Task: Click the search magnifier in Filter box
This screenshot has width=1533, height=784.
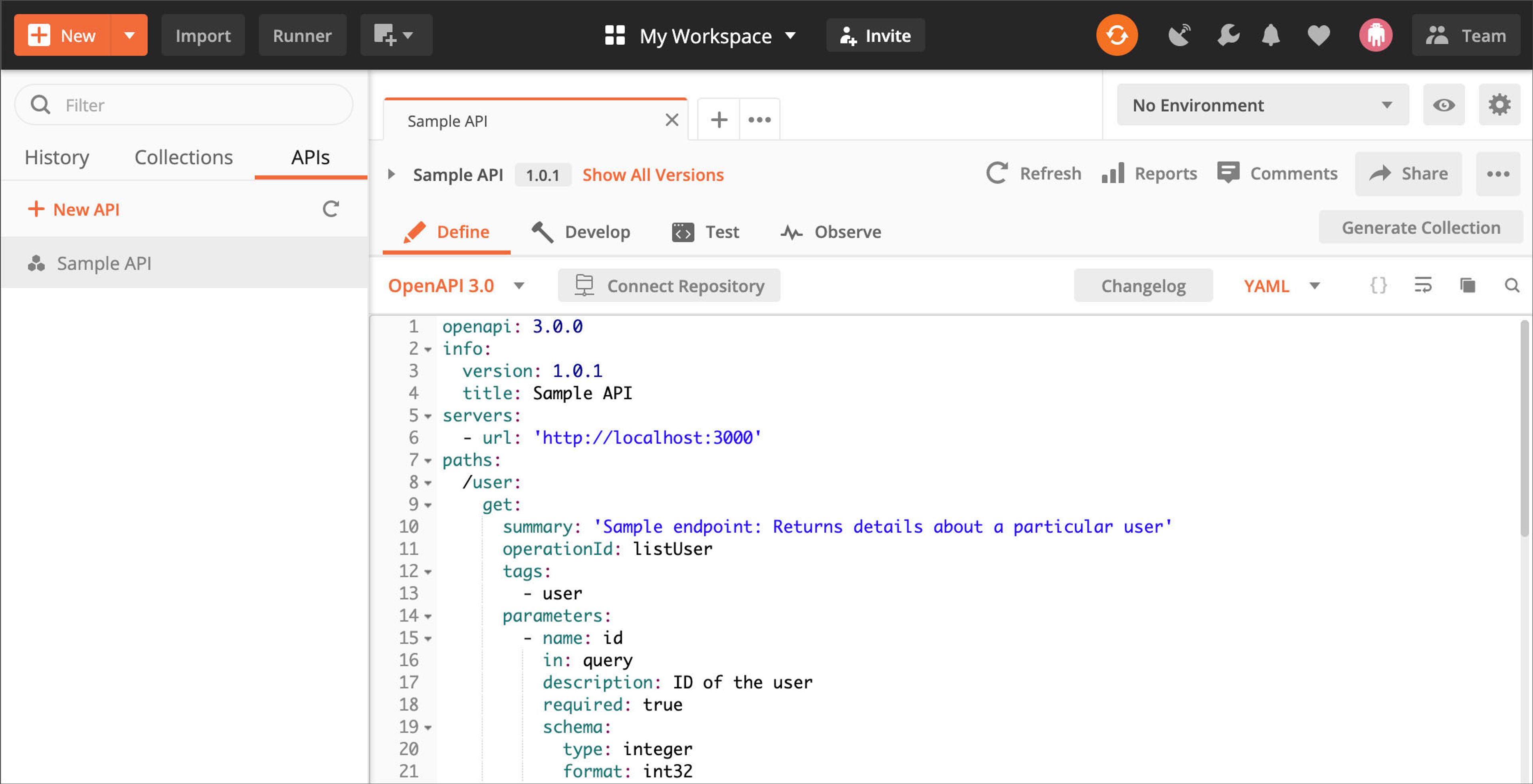Action: point(40,105)
